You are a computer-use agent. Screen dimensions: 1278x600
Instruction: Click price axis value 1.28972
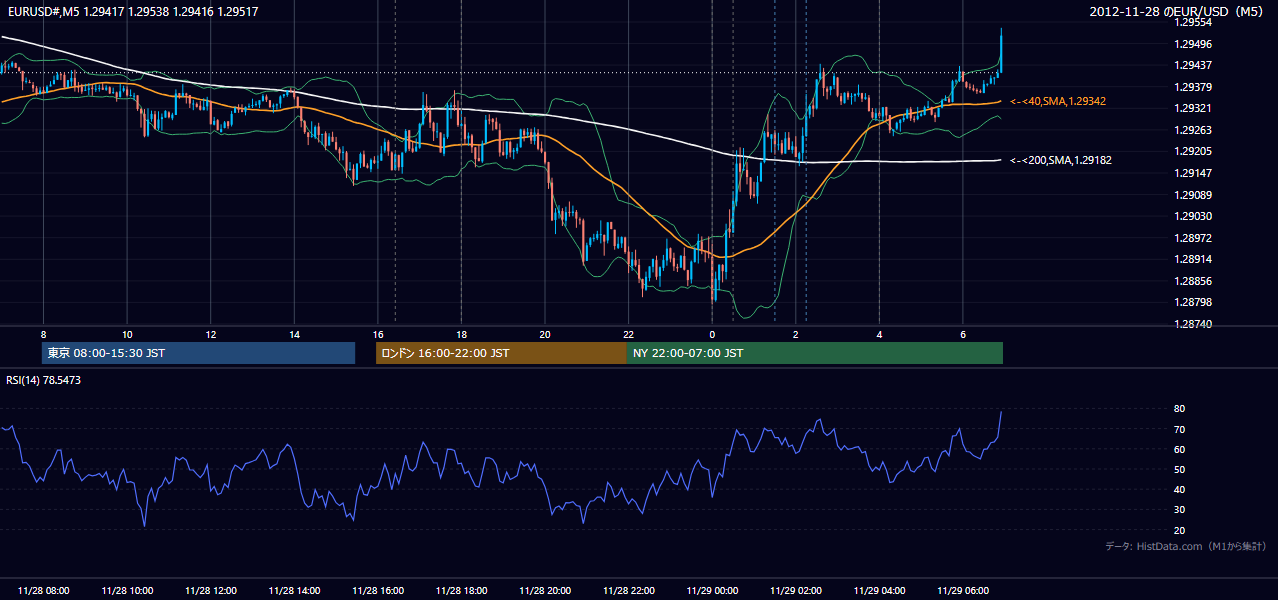1193,238
